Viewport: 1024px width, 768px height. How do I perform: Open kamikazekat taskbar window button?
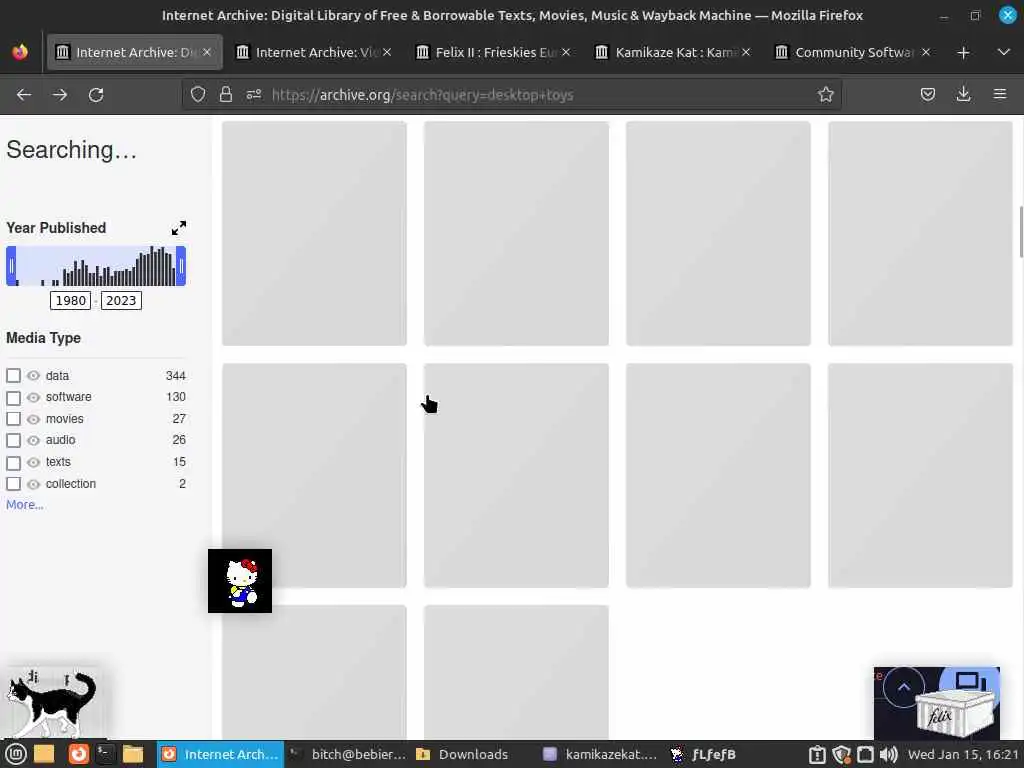[x=601, y=754]
